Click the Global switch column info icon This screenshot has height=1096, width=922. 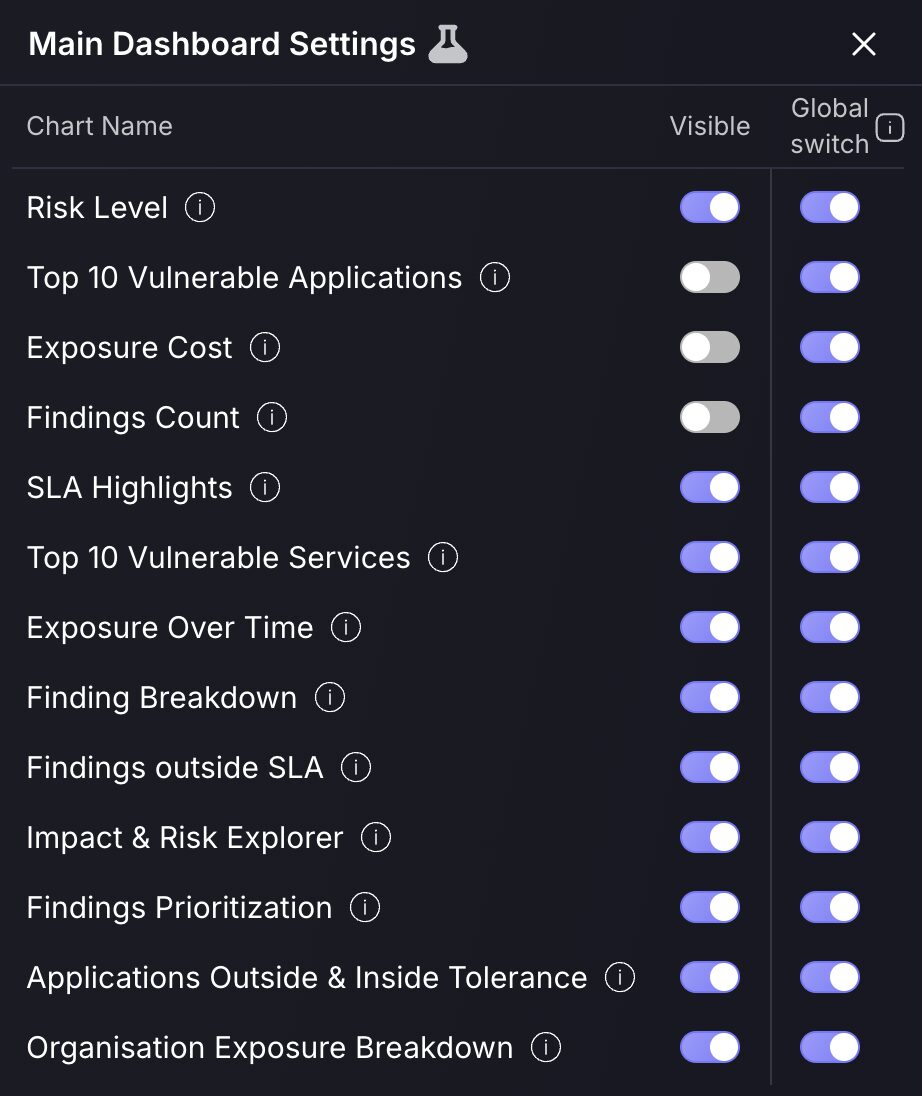[890, 127]
